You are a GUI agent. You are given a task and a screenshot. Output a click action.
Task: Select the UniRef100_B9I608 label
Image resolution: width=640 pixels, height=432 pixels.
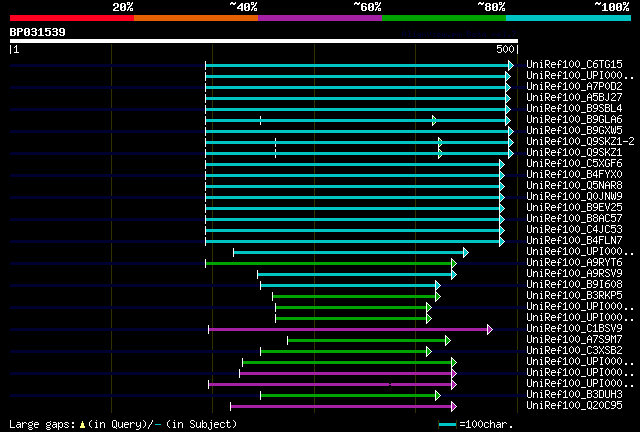pos(574,285)
